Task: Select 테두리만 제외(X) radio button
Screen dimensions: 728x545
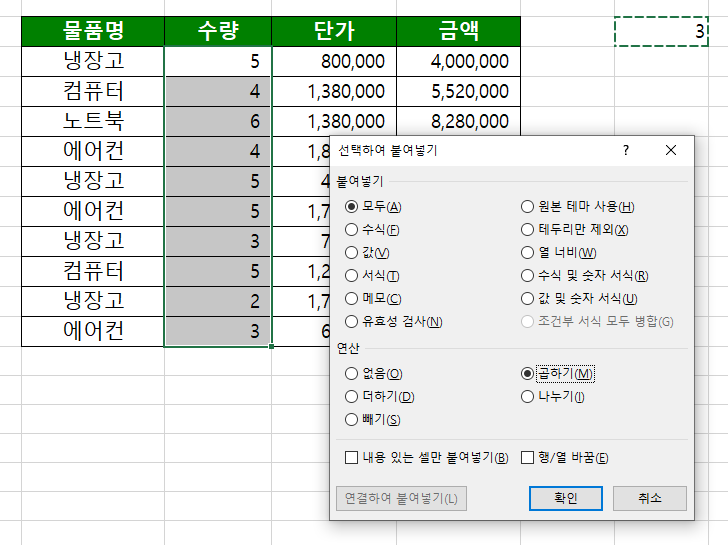Action: click(x=527, y=229)
